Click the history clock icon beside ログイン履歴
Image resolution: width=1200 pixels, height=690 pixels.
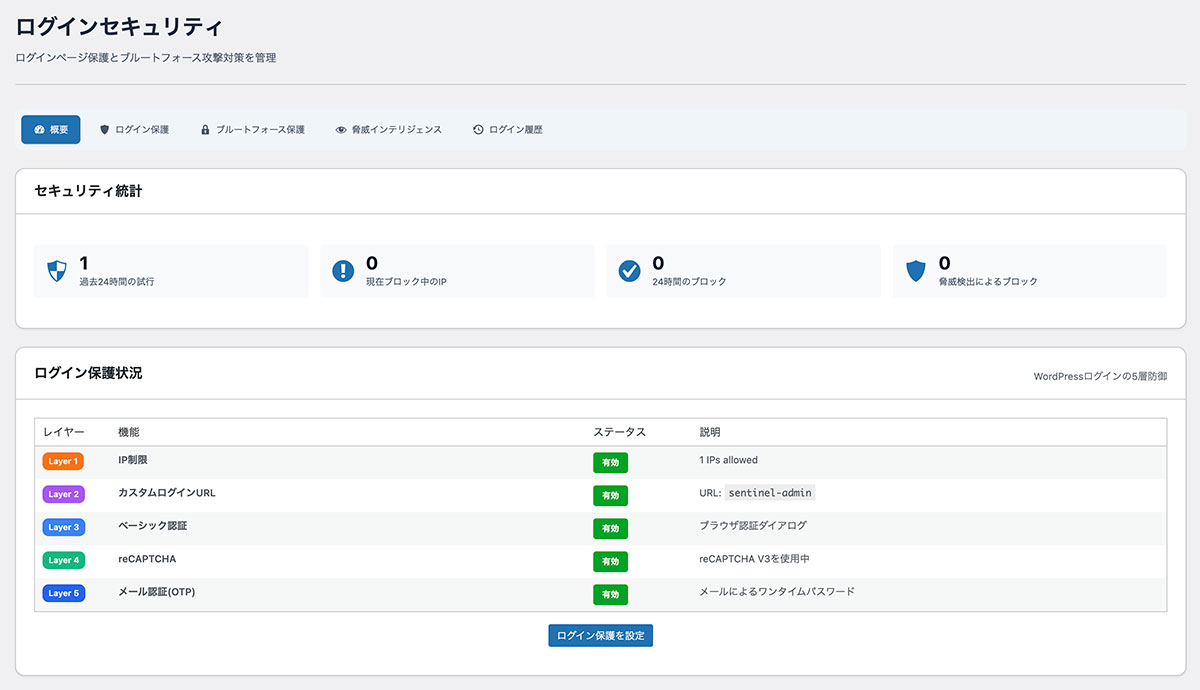pos(478,130)
